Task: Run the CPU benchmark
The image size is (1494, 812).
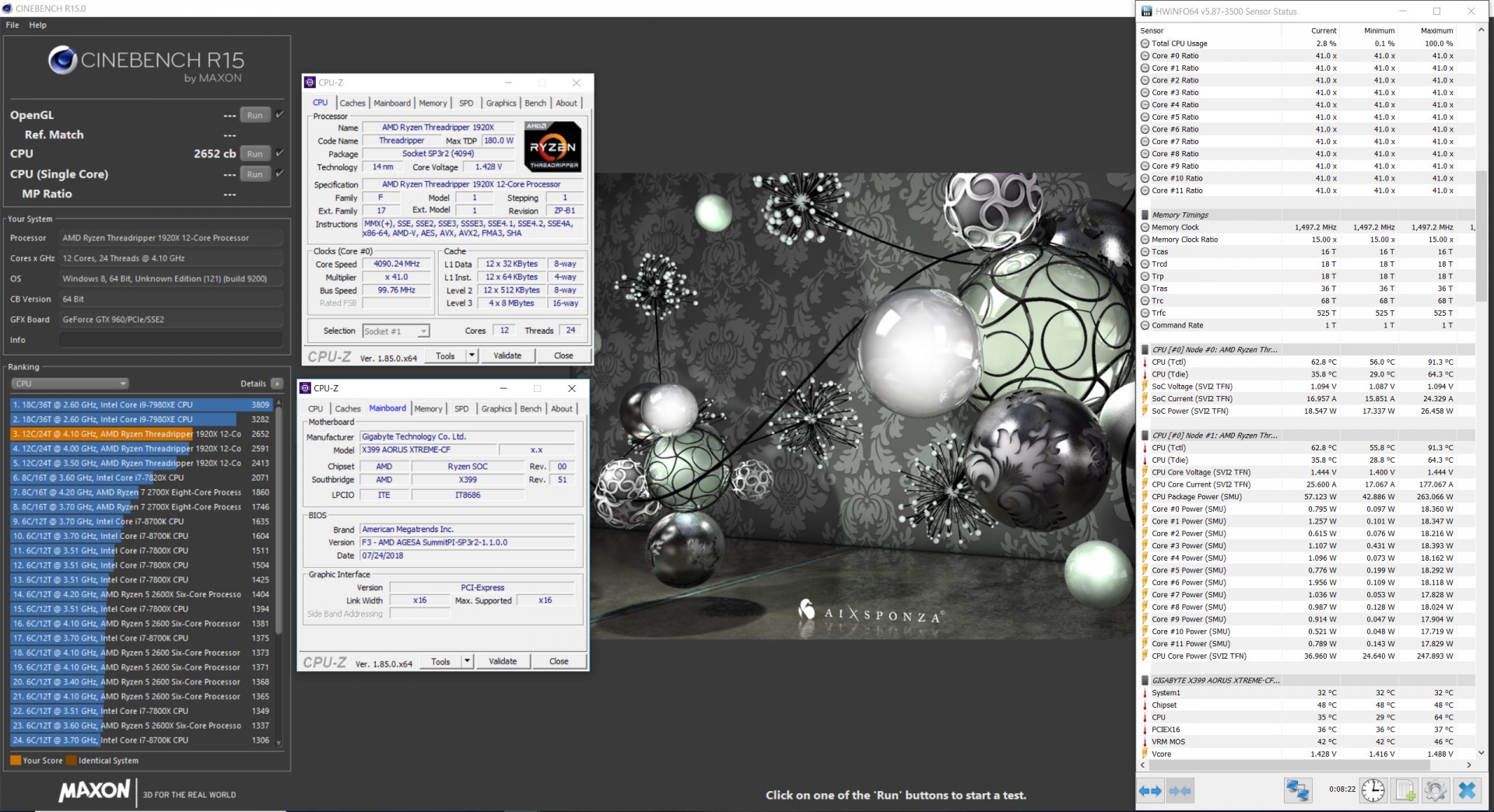Action: (255, 154)
